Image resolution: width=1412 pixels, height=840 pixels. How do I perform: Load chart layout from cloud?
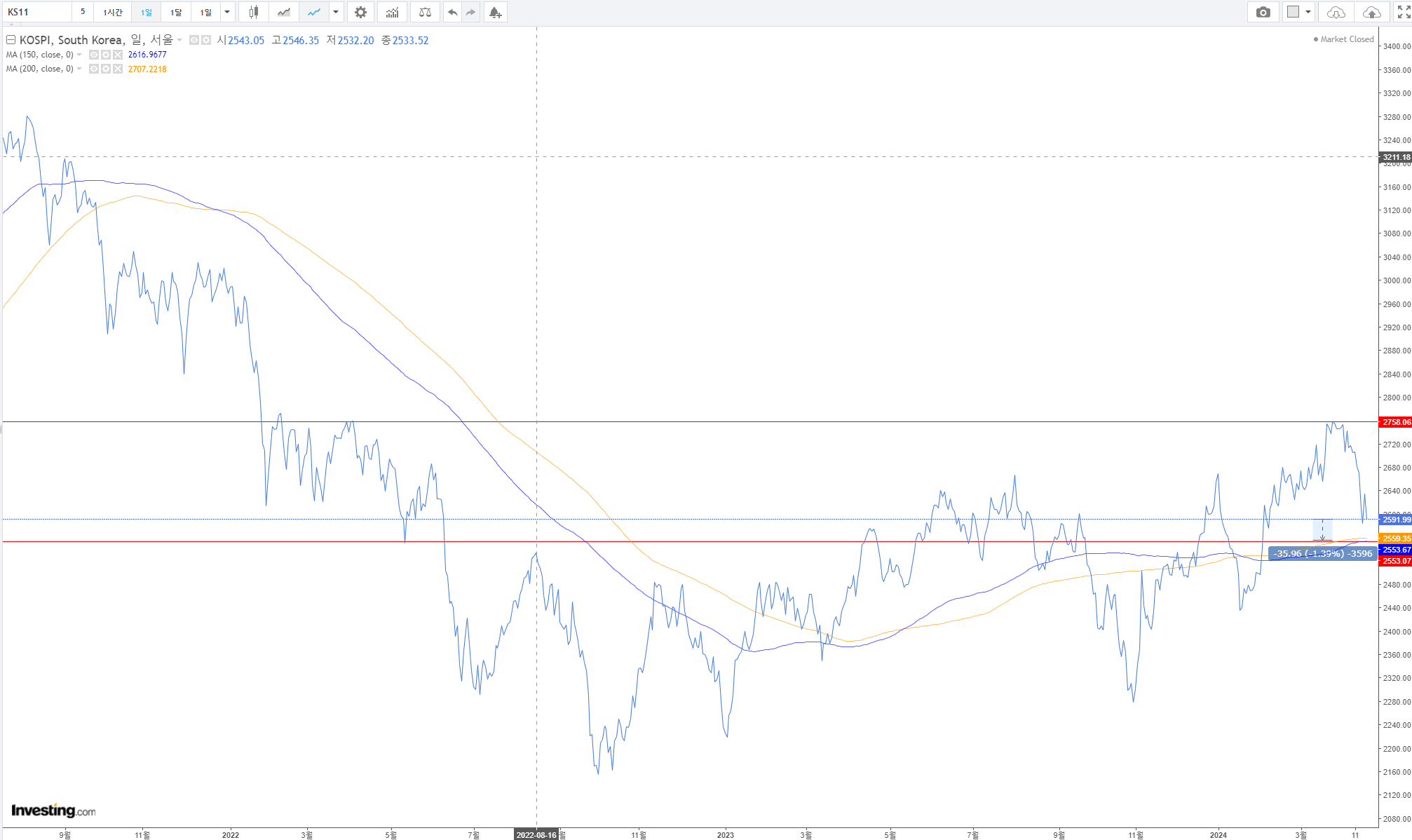click(1336, 12)
